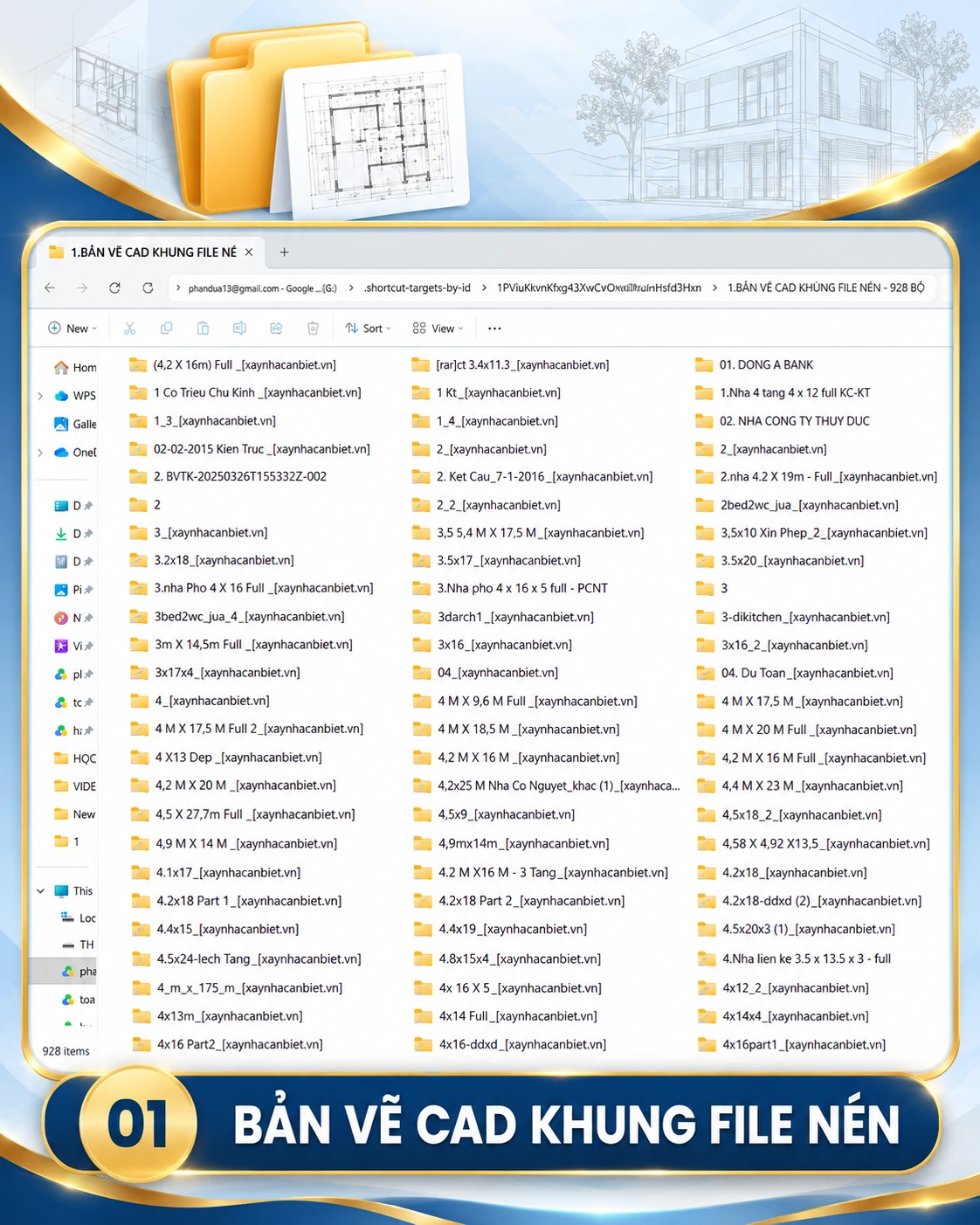
Task: Select folder 02. NHA CONG TY THUY DUC
Action: [783, 421]
